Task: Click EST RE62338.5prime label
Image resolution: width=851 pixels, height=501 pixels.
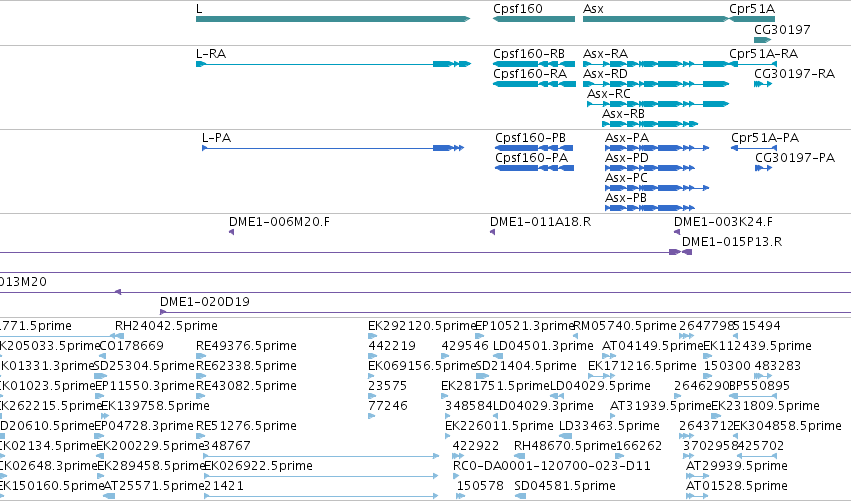Action: click(246, 366)
